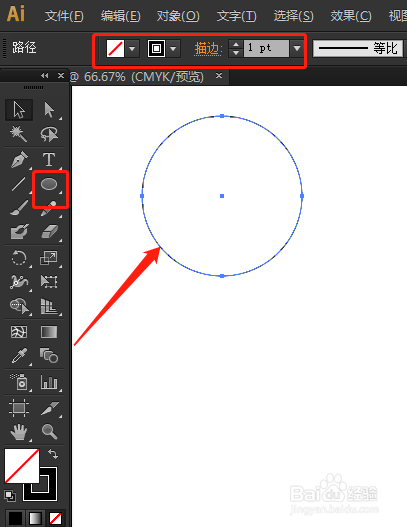407x527 pixels.
Task: Click the circle's left anchor point
Action: pos(142,196)
